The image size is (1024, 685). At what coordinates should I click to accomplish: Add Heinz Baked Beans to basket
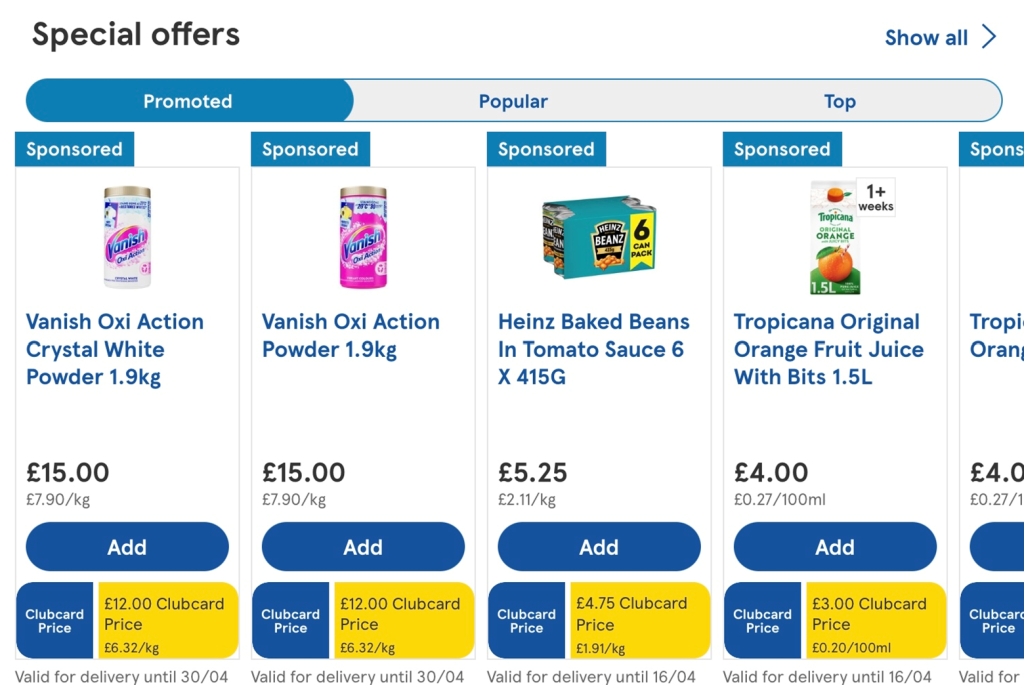(x=599, y=547)
